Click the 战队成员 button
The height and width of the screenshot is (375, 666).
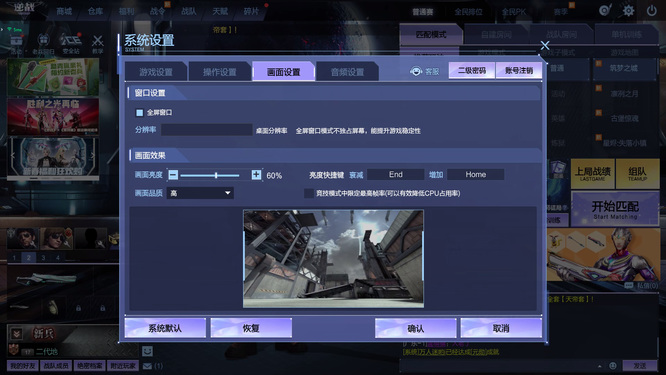tap(56, 365)
